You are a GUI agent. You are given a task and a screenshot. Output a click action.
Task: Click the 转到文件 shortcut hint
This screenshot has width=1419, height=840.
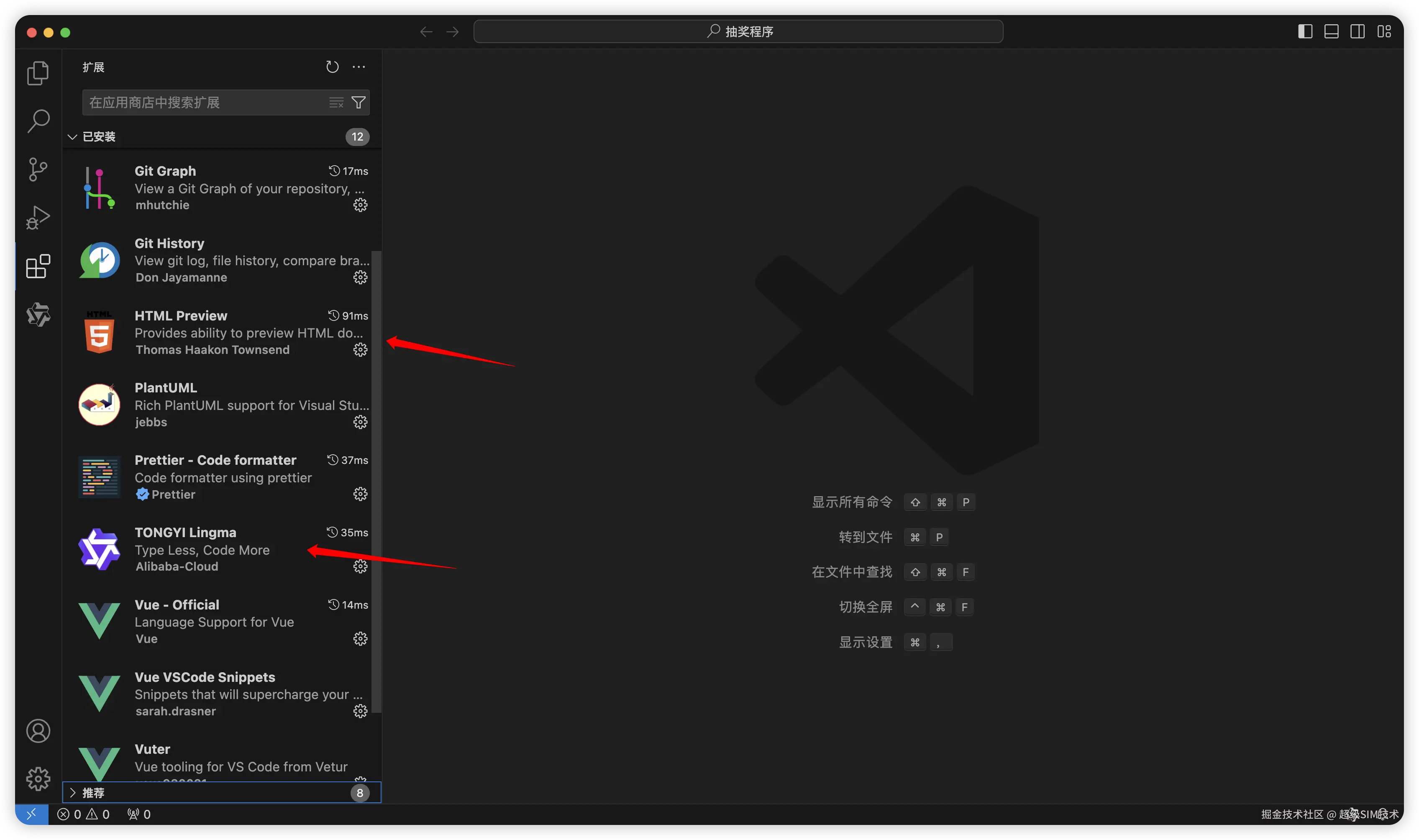(x=893, y=537)
